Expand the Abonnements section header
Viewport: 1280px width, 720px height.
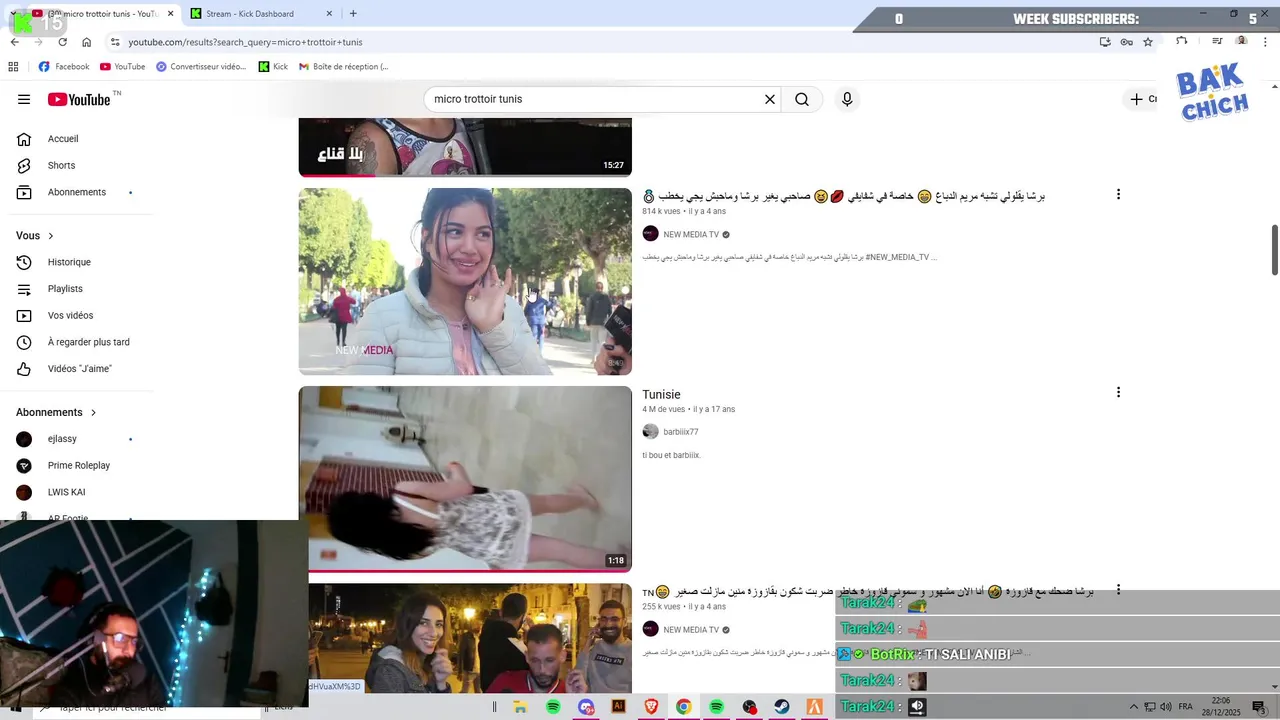pyautogui.click(x=57, y=412)
